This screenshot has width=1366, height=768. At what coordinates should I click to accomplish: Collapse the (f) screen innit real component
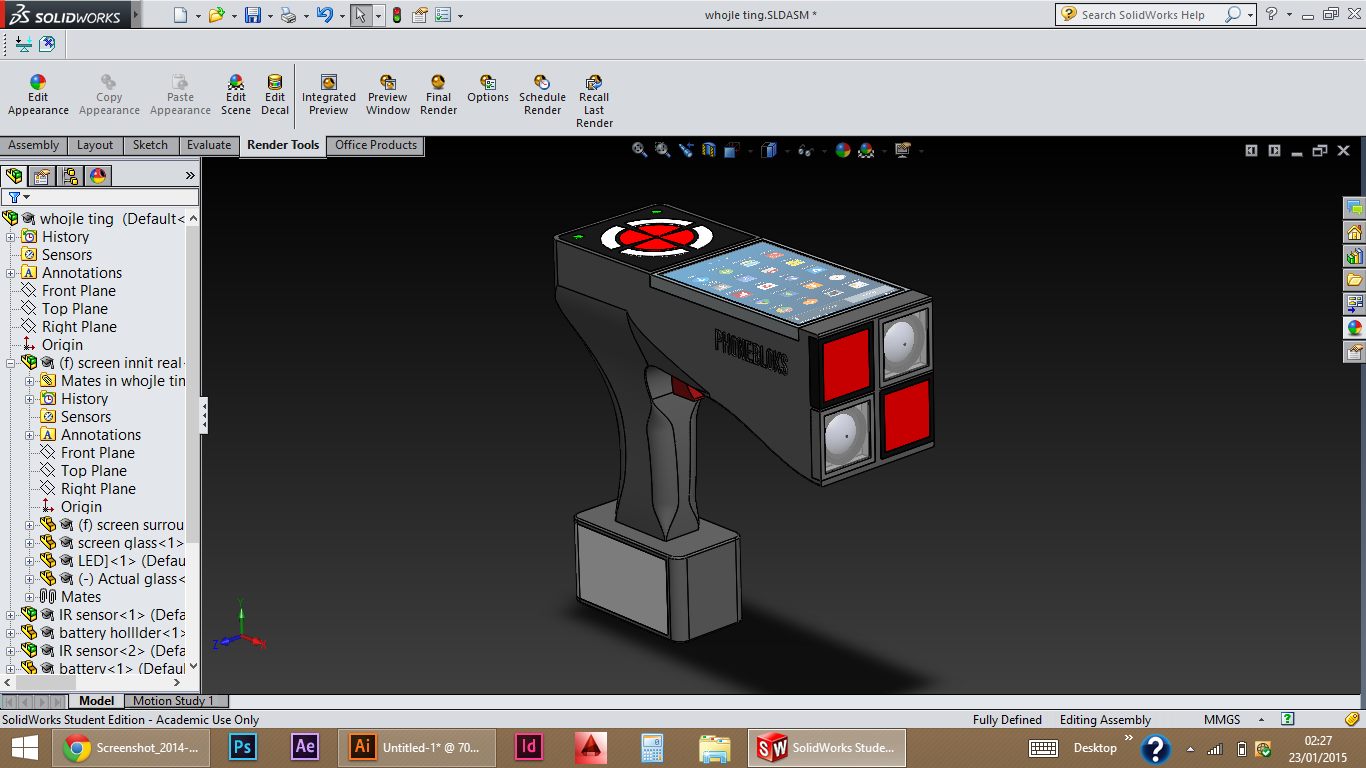[x=11, y=363]
